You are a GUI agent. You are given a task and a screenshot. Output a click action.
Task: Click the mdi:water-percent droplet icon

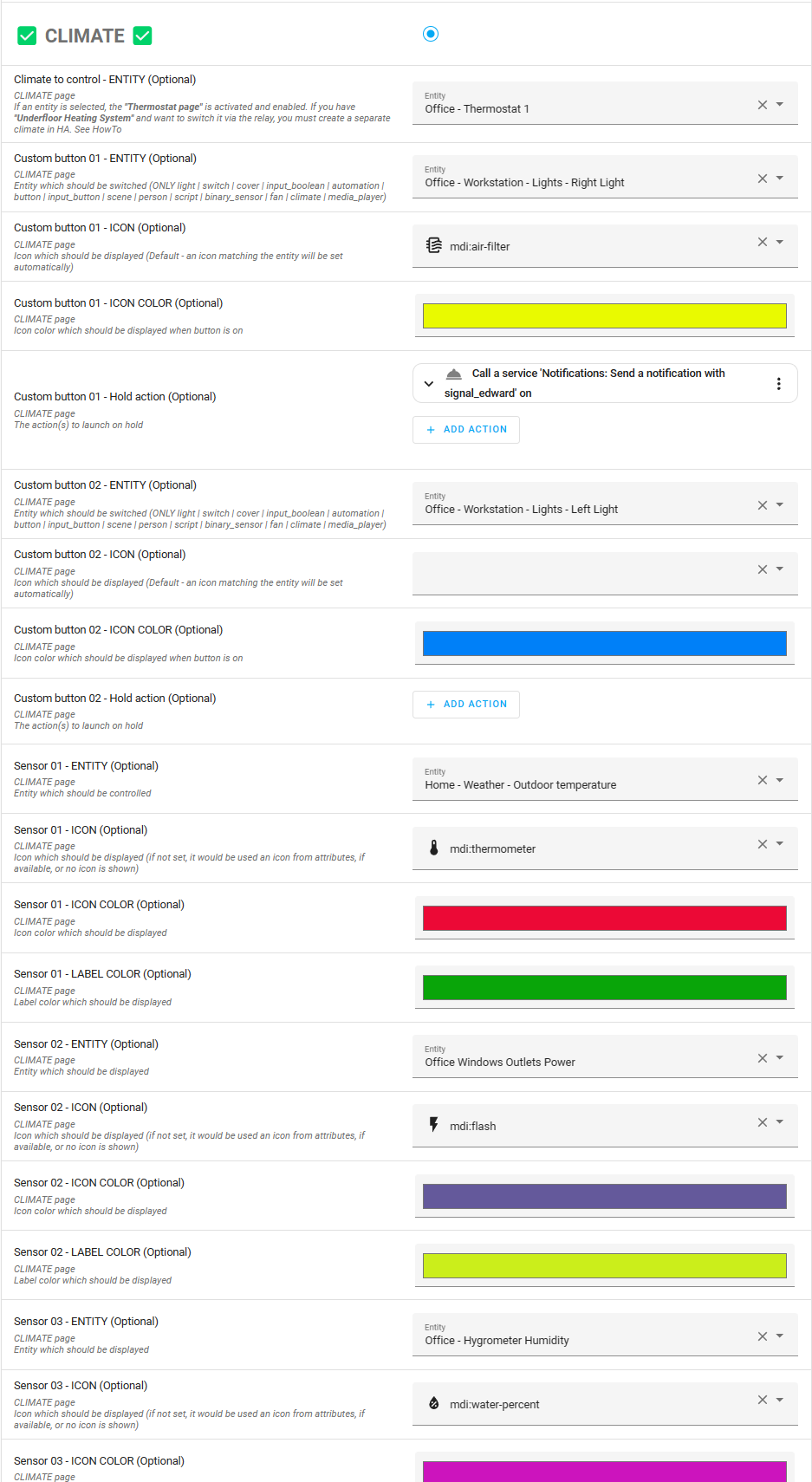pos(434,1403)
